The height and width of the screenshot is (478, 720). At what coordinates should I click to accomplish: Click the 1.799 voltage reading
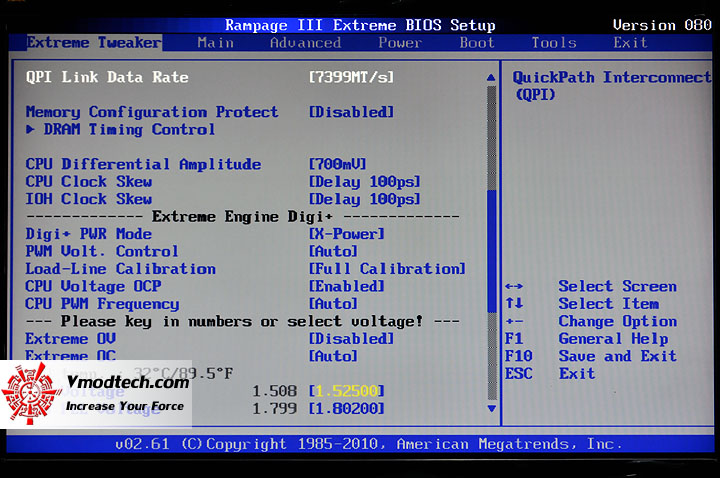pyautogui.click(x=274, y=408)
